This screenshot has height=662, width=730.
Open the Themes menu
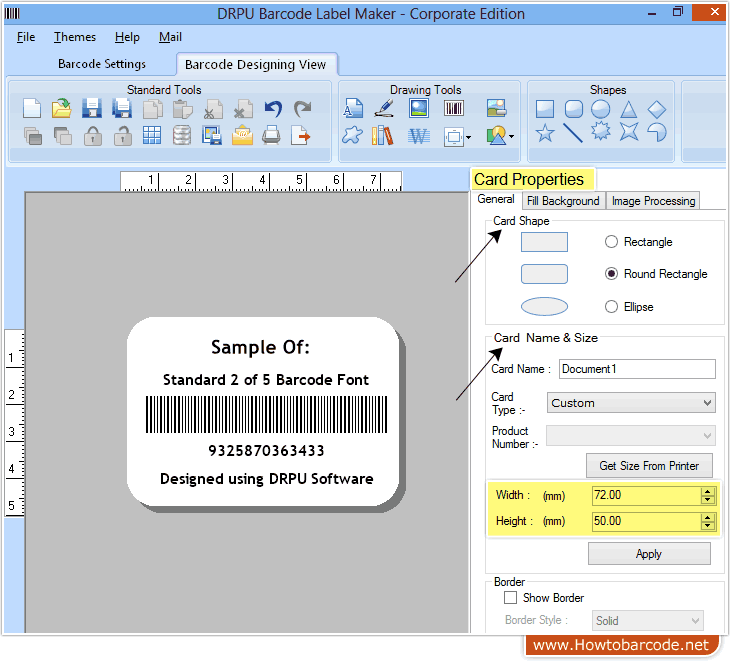pyautogui.click(x=75, y=37)
